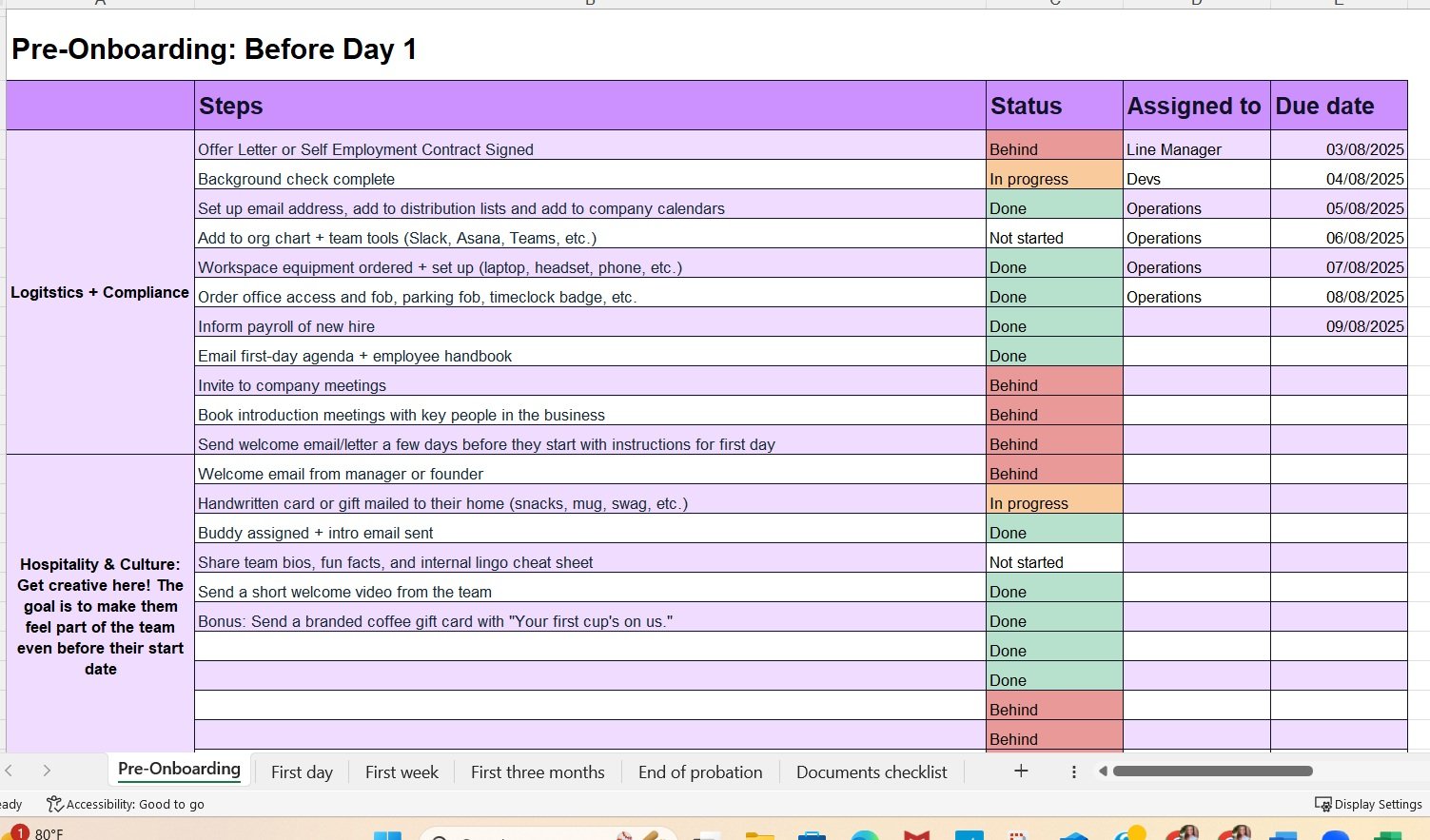This screenshot has height=840, width=1430.
Task: Go to the Documents checklist sheet
Action: click(x=872, y=772)
